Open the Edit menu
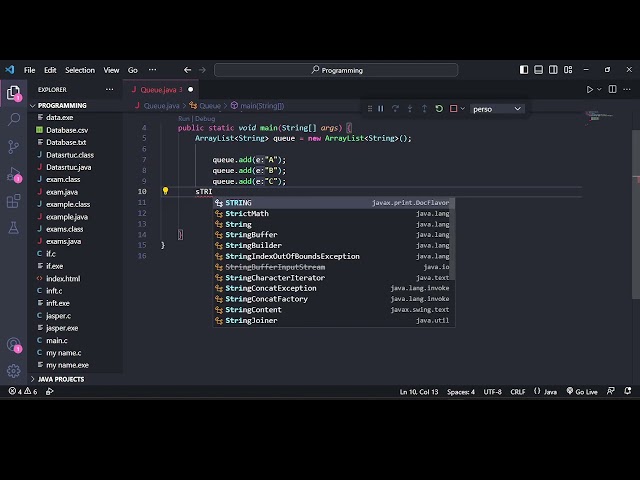Viewport: 640px width, 480px height. (50, 70)
